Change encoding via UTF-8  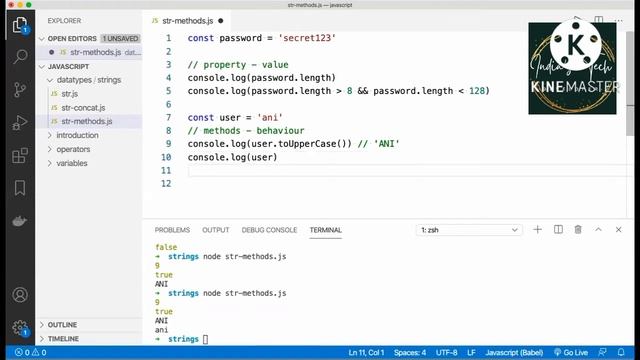[x=447, y=353]
